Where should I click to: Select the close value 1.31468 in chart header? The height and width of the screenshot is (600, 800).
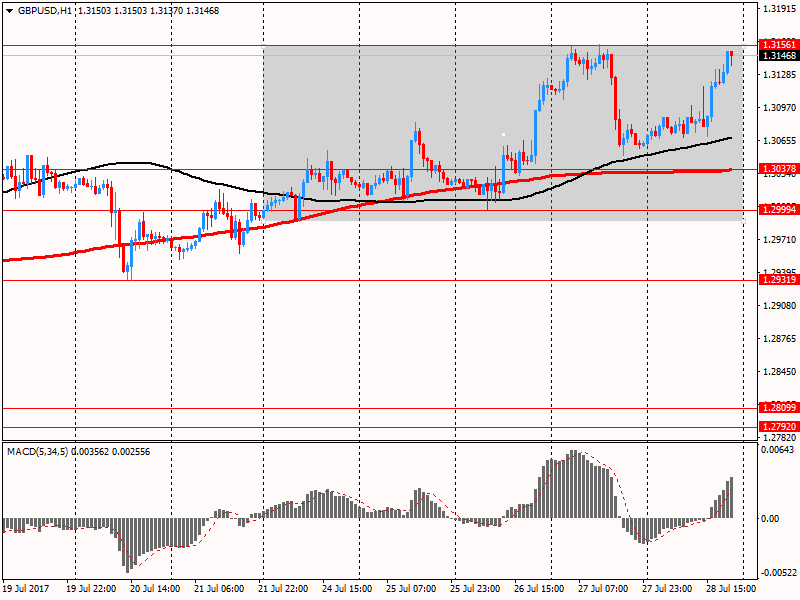(x=203, y=11)
